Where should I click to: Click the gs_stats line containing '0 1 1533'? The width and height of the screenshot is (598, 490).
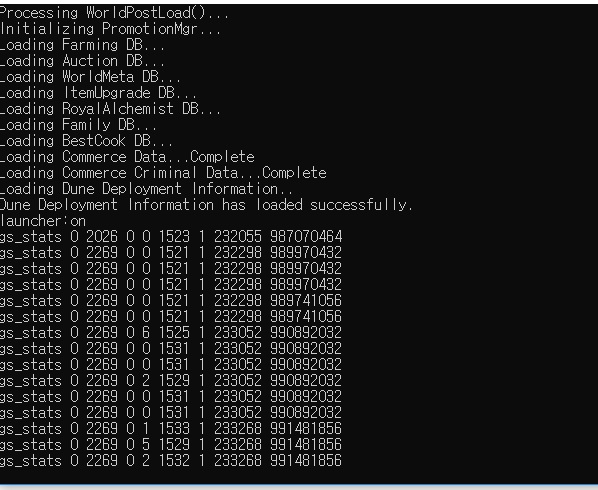(171, 429)
